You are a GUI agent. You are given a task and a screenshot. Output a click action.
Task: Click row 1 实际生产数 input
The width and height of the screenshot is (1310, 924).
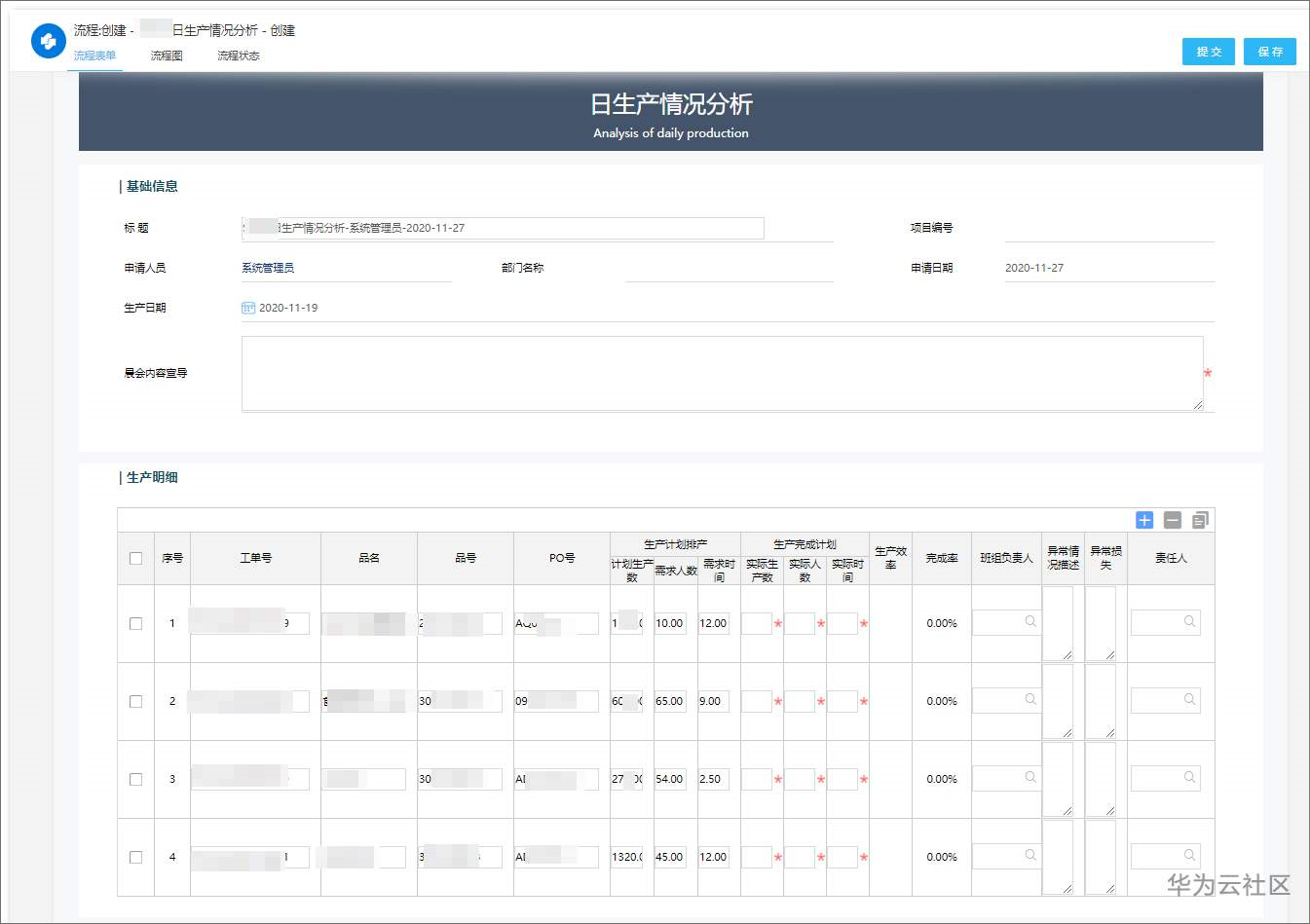(x=757, y=623)
